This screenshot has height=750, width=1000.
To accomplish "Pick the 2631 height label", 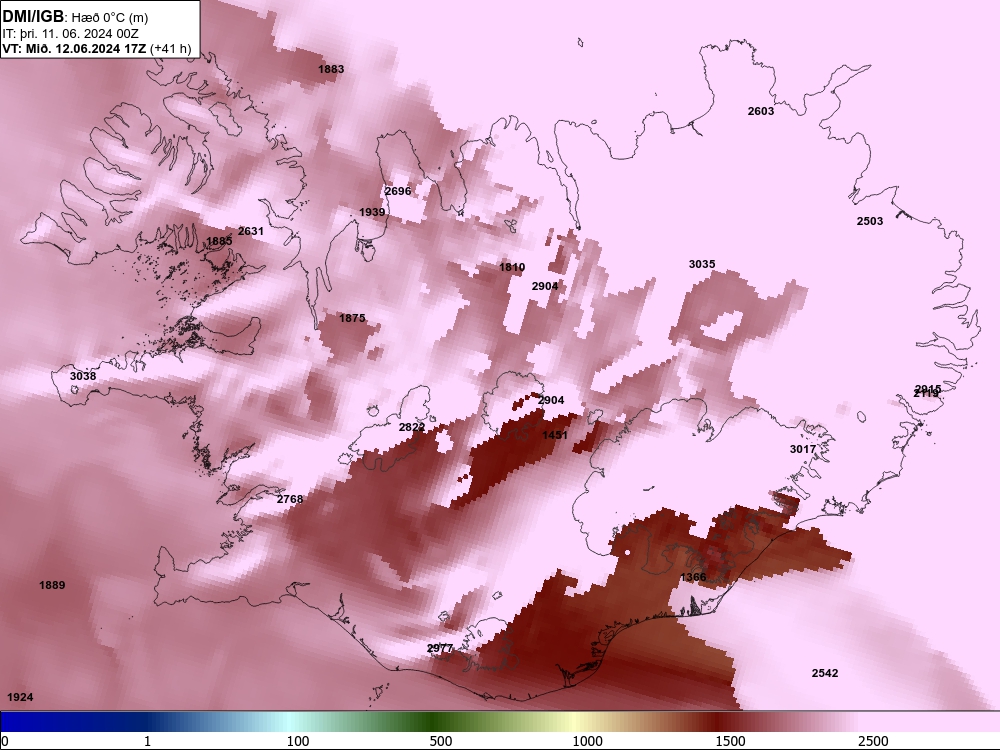I will [251, 231].
